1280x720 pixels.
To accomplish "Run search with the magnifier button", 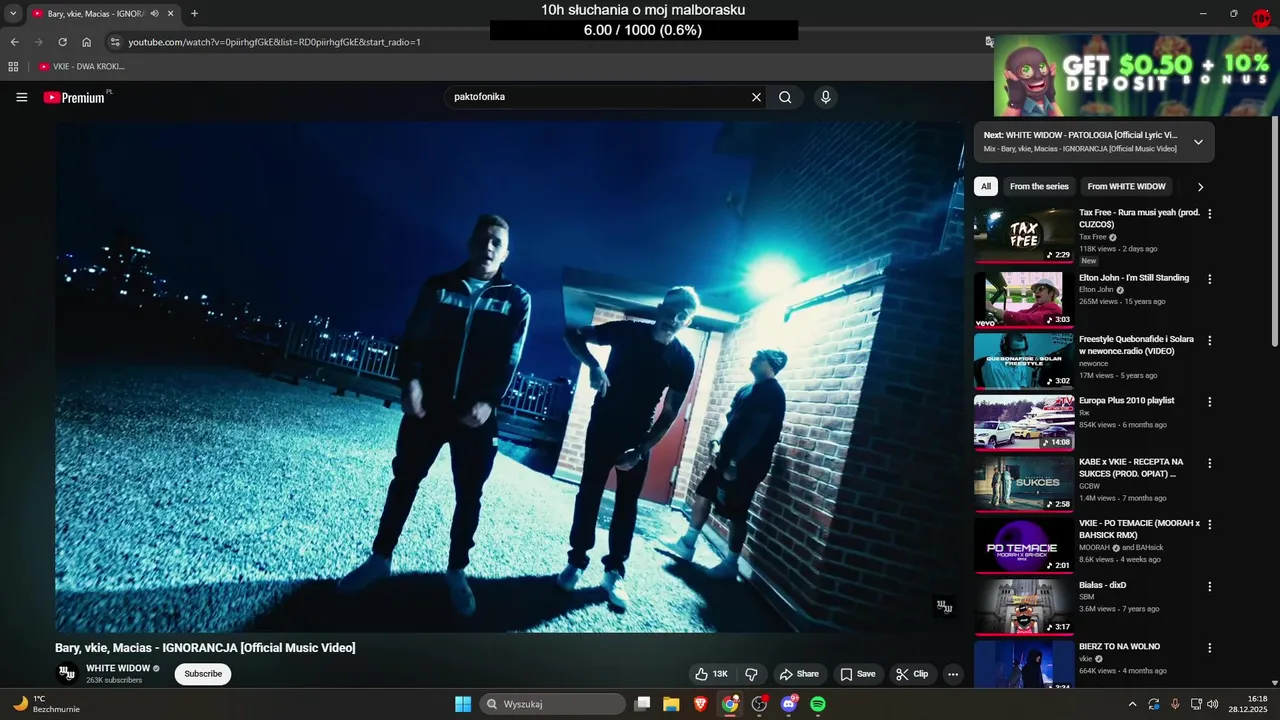I will pos(785,97).
